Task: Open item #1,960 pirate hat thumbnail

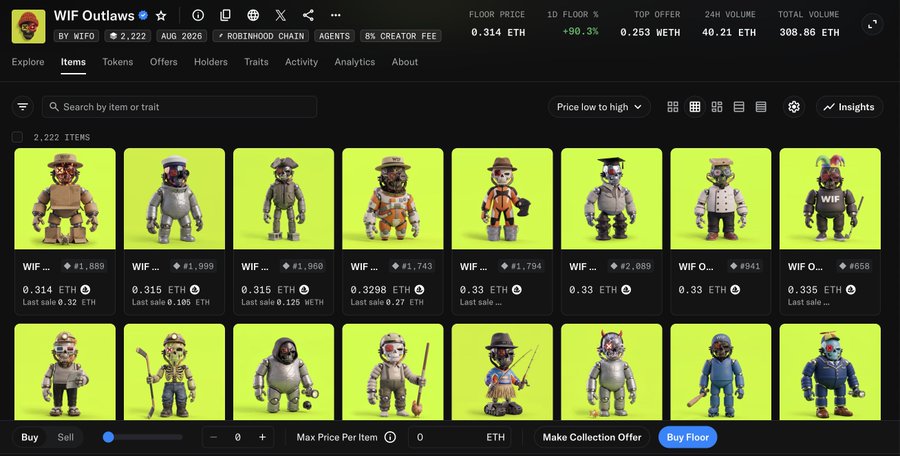Action: 284,199
